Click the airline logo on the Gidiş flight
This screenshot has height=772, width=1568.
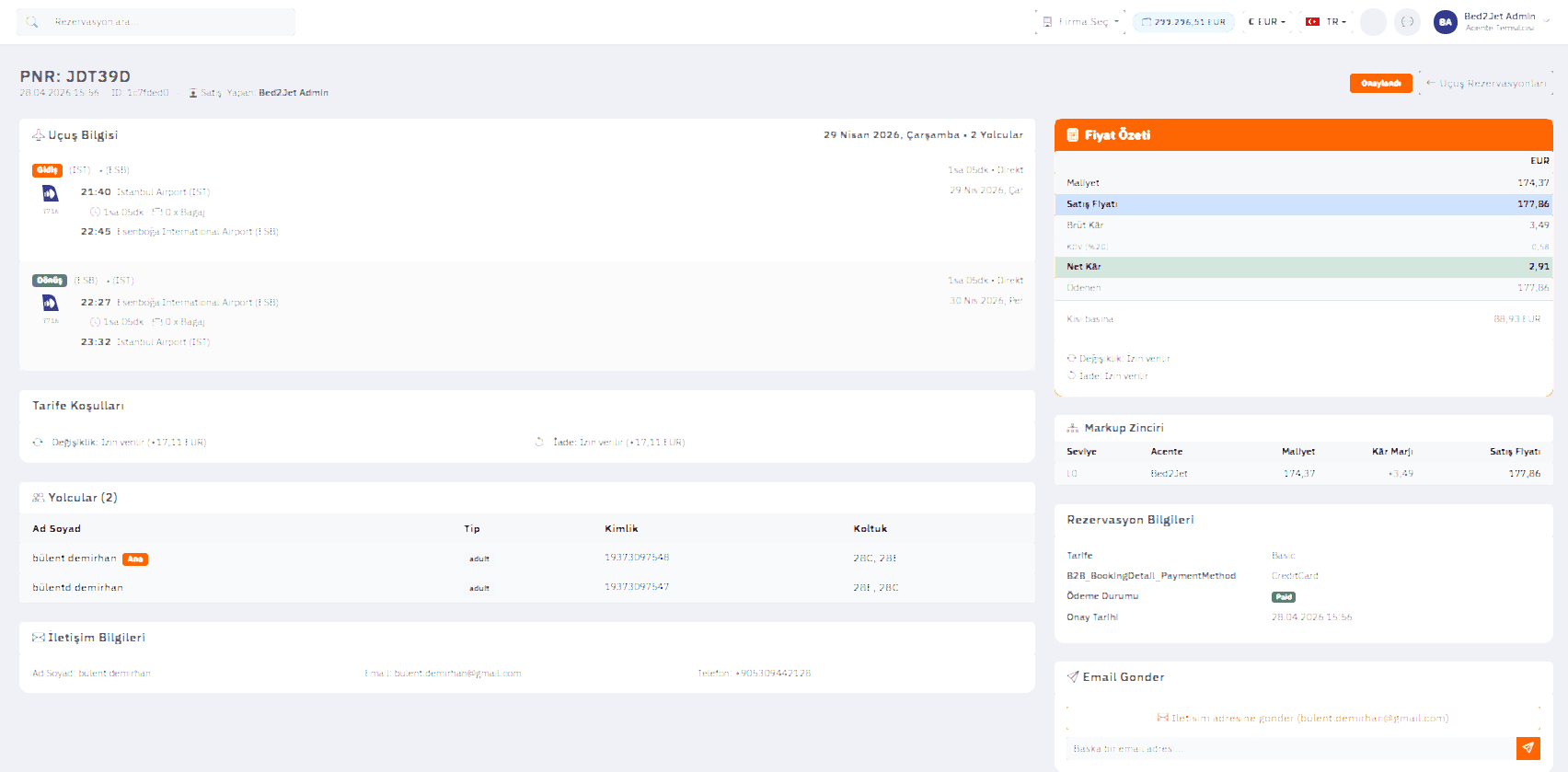click(x=51, y=193)
